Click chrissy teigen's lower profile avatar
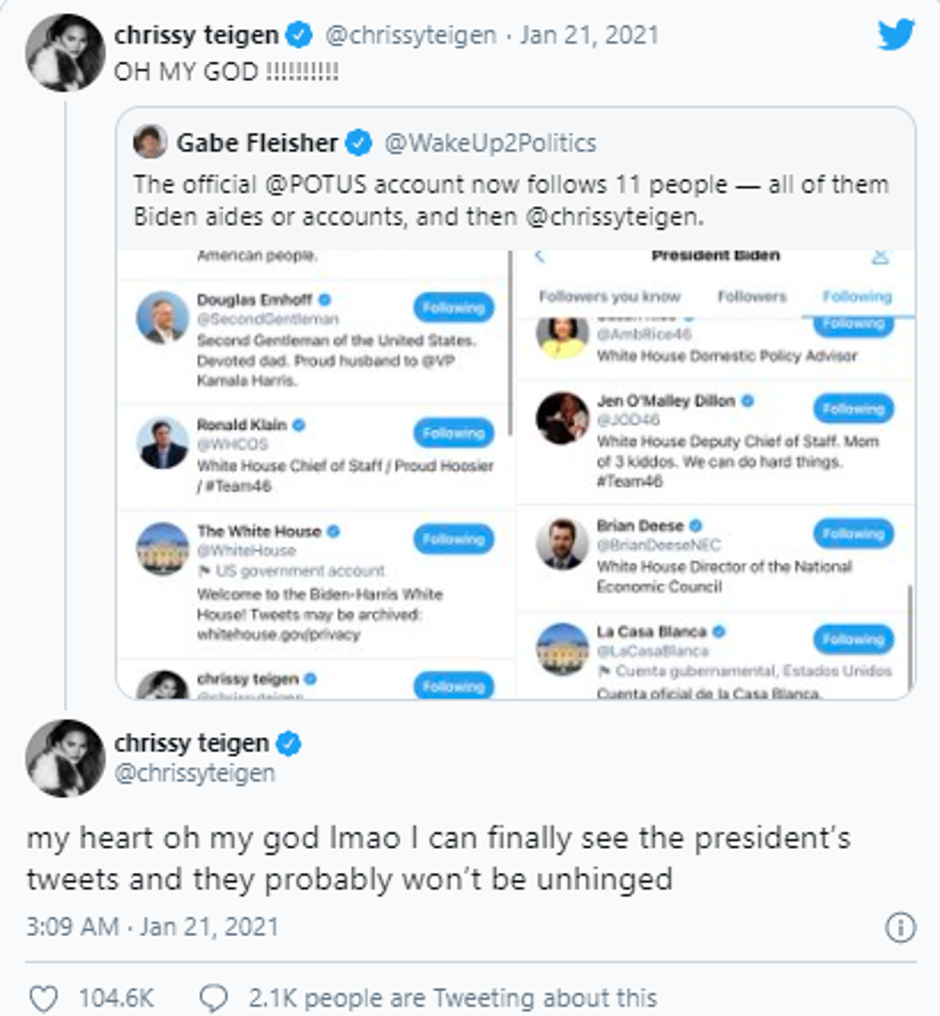The width and height of the screenshot is (940, 1016). click(x=65, y=758)
